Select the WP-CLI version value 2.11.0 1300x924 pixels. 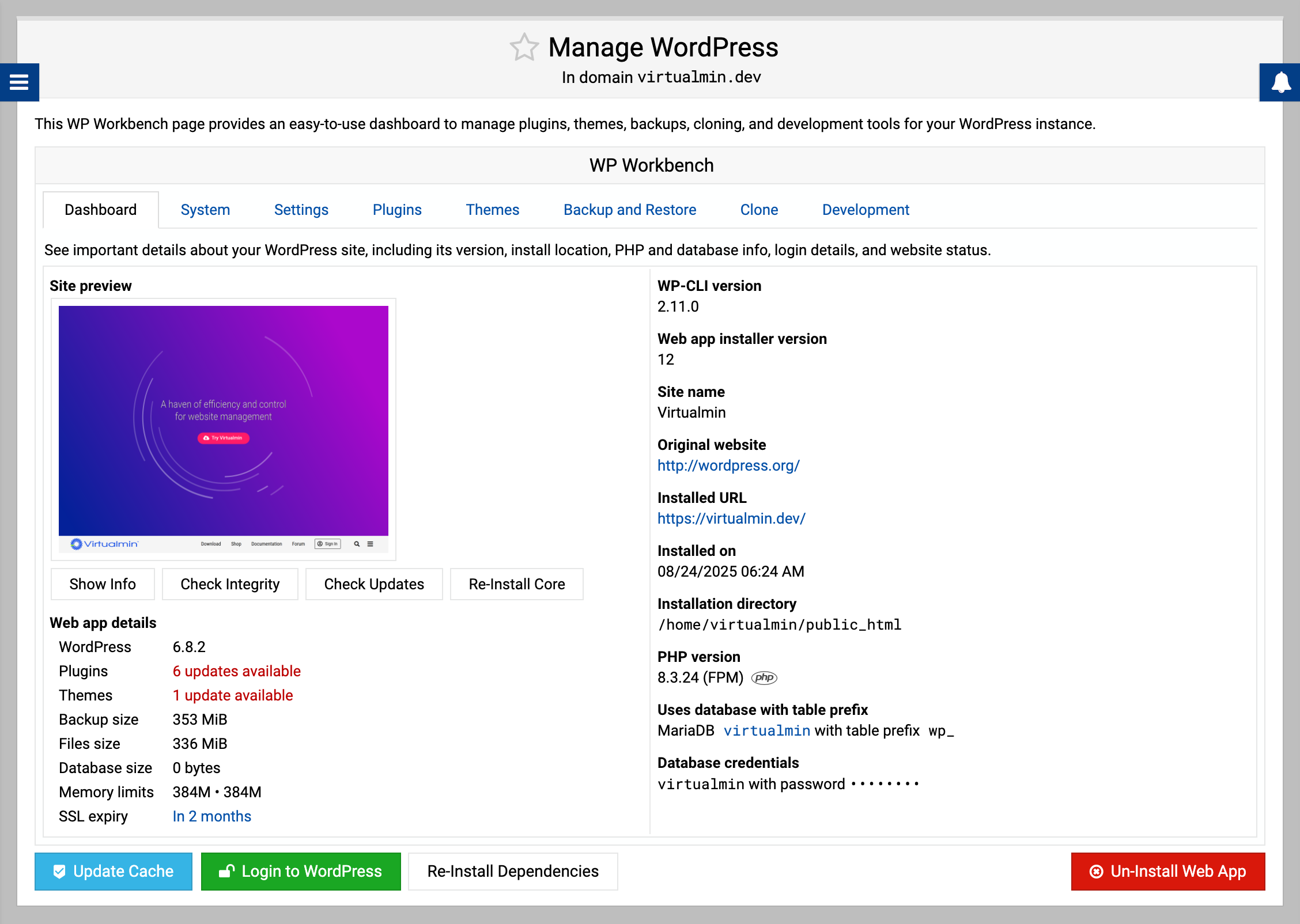point(678,306)
